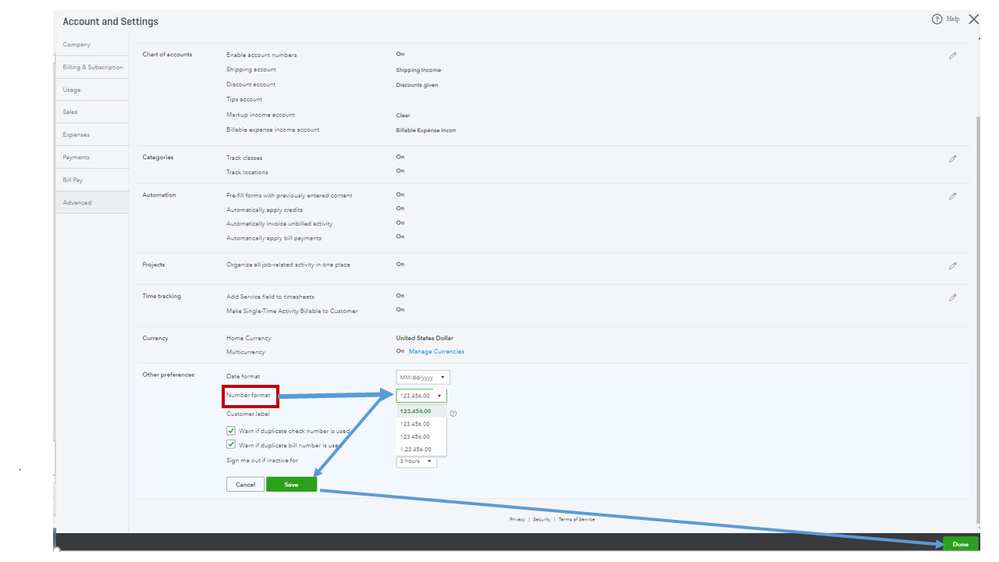This screenshot has height=562, width=999.
Task: Open the Expenses settings tab
Action: (92, 134)
